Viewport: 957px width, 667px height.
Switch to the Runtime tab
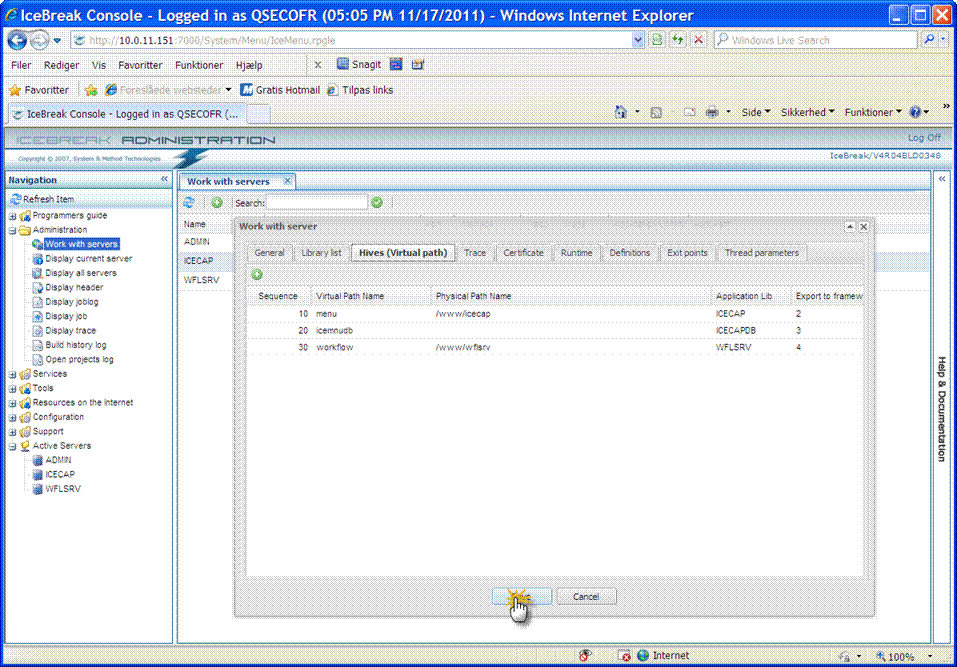[576, 253]
